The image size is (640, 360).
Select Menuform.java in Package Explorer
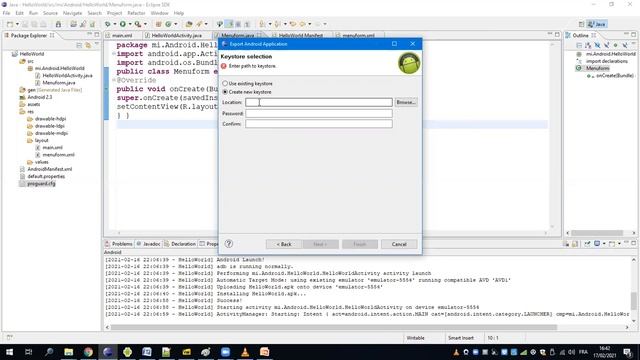[x=59, y=83]
